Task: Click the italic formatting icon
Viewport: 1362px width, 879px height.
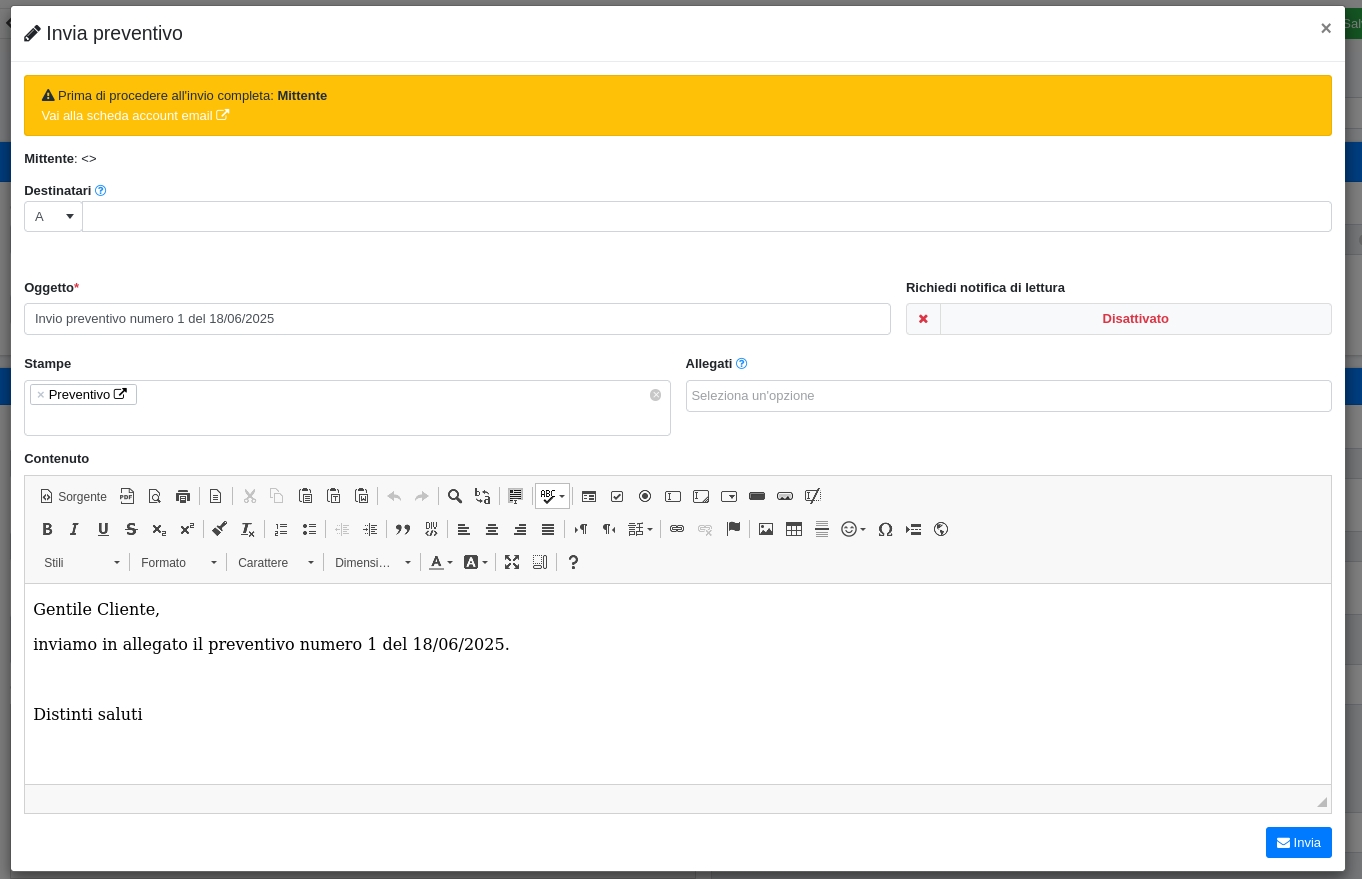Action: (74, 529)
